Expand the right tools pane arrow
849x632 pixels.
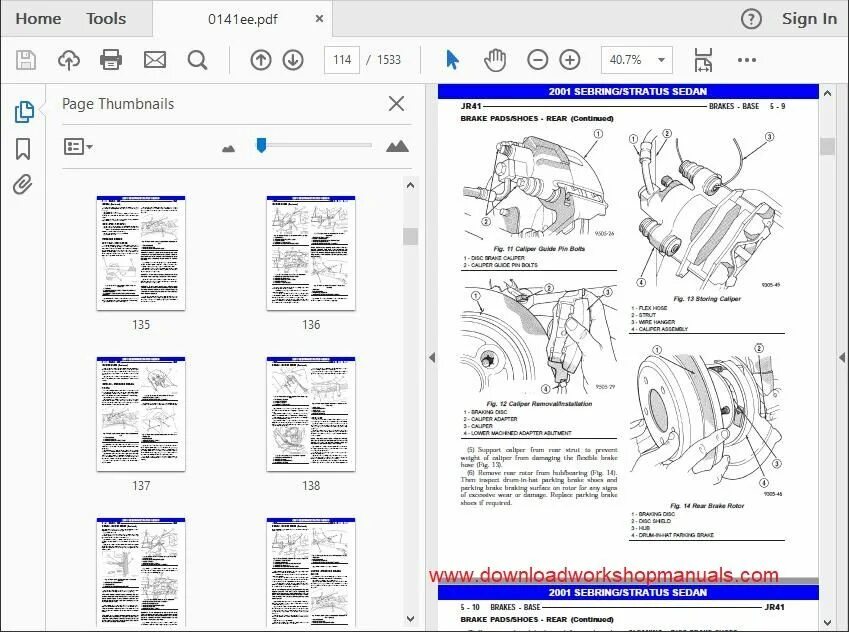(x=842, y=357)
